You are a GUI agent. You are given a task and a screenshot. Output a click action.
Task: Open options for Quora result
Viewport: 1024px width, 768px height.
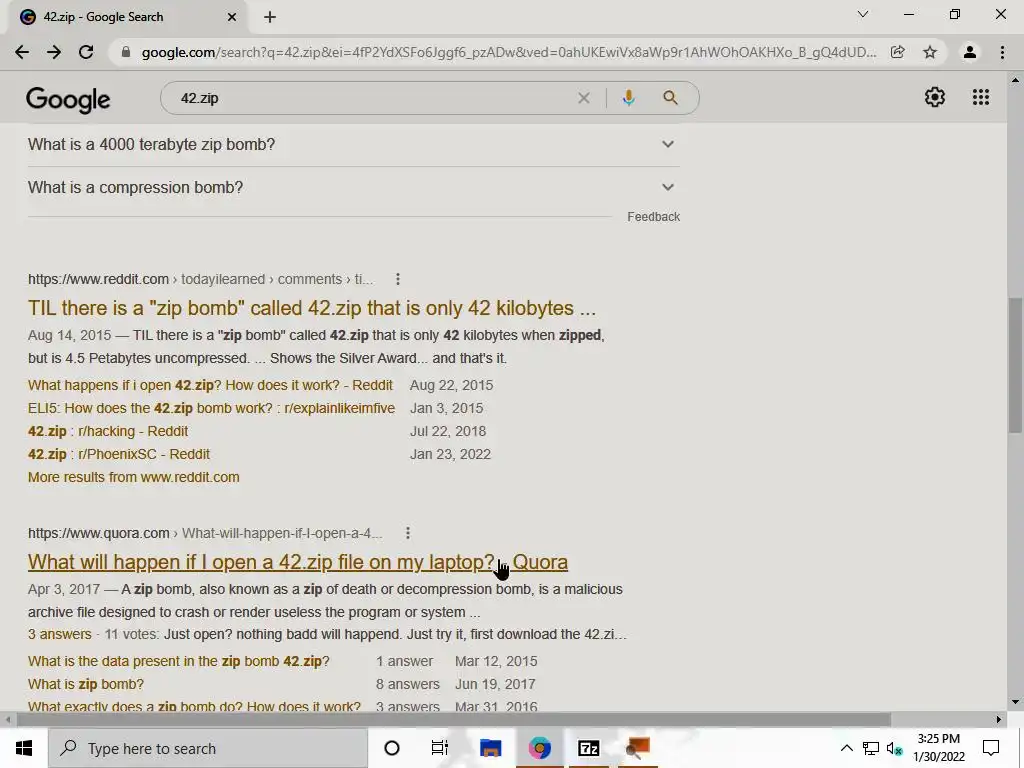408,534
